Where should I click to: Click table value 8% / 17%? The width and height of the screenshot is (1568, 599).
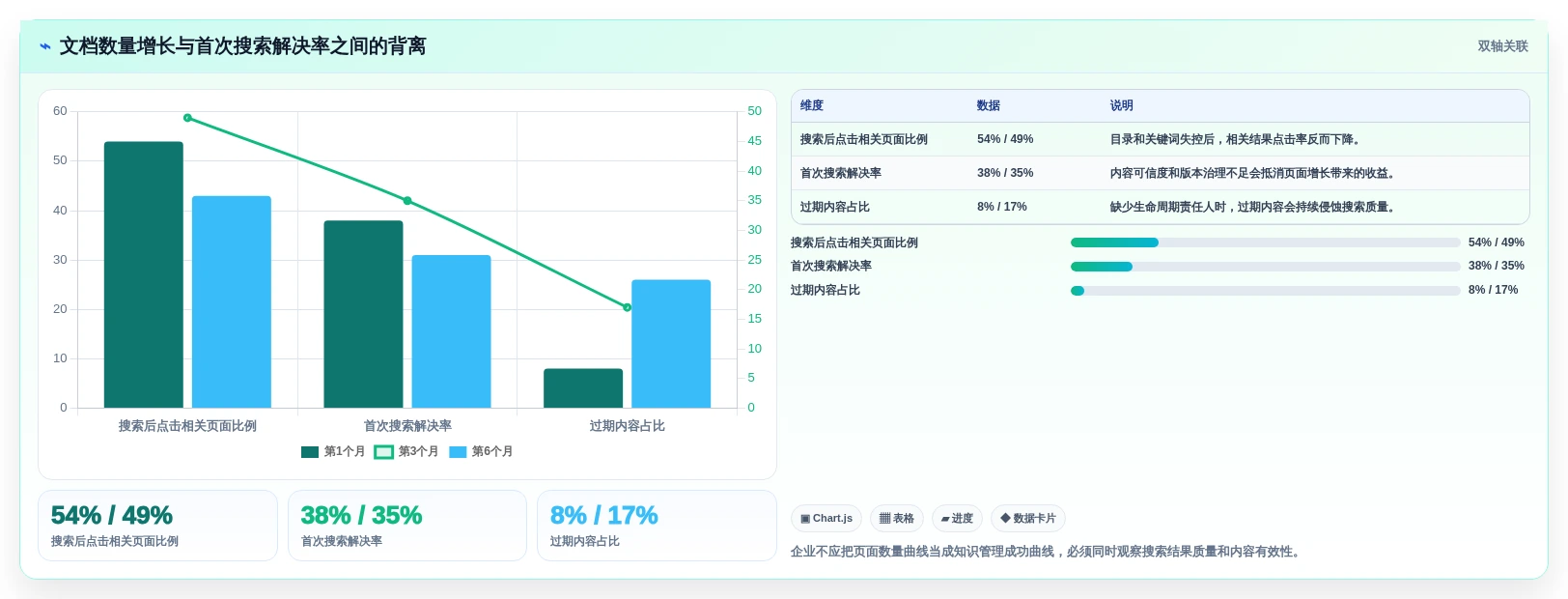tap(1002, 208)
